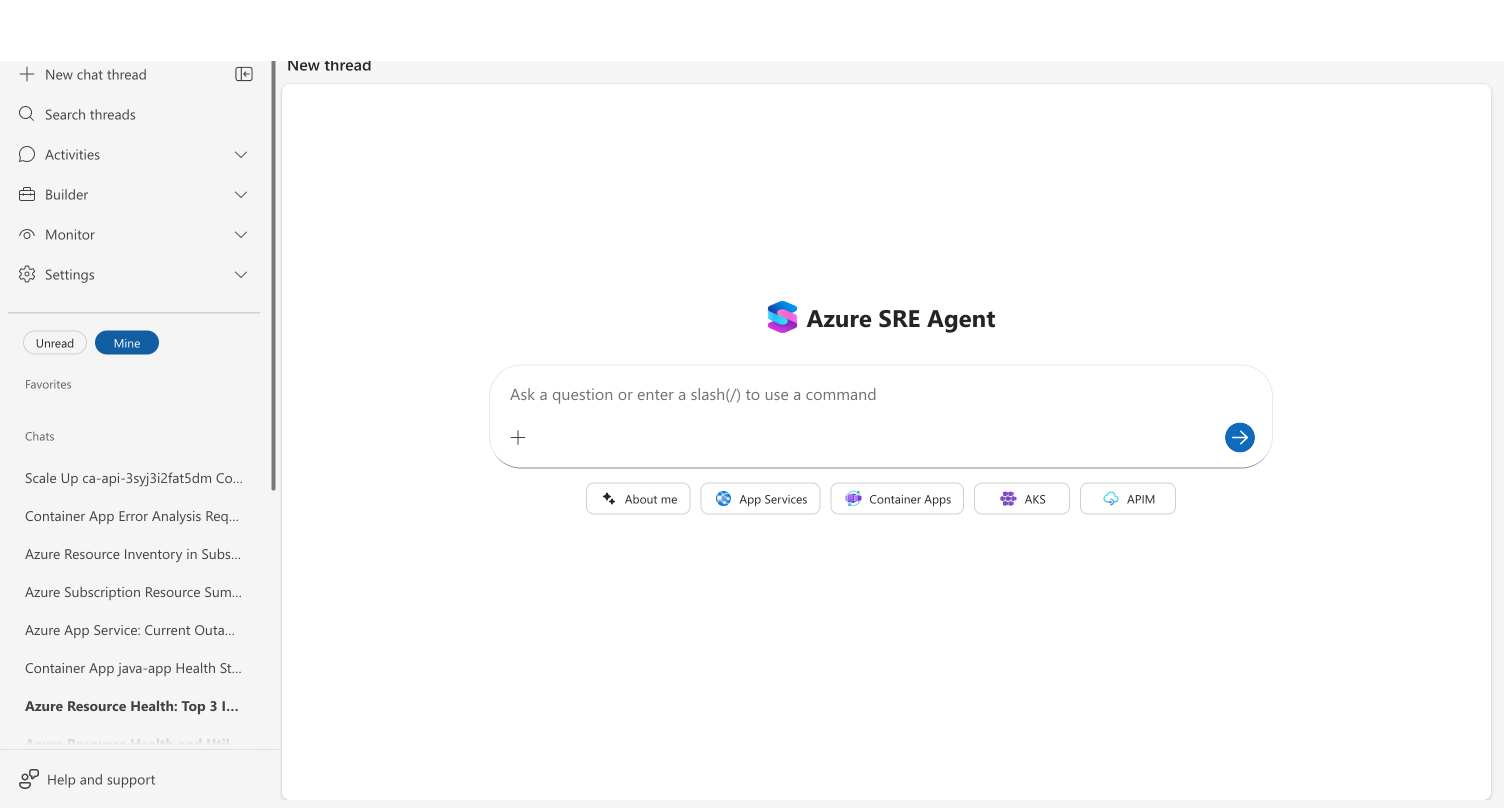Click the App Services globe icon
The height and width of the screenshot is (808, 1504).
click(724, 498)
